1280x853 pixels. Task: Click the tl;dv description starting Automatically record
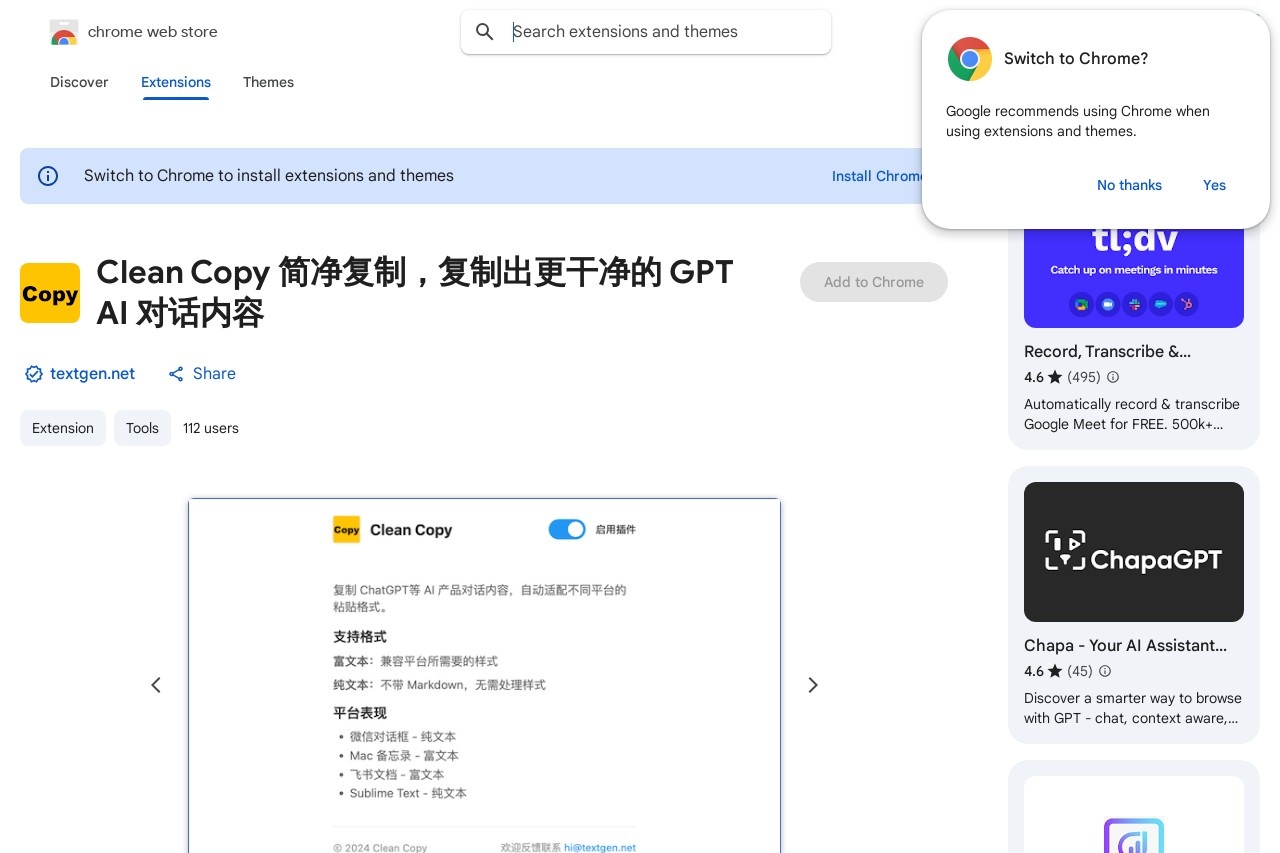[x=1132, y=414]
